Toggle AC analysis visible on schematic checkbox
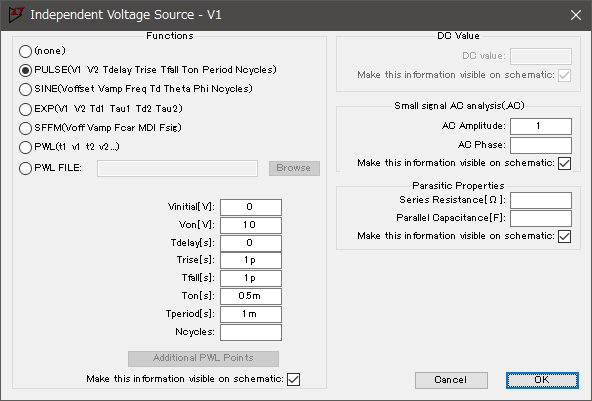 (x=564, y=163)
